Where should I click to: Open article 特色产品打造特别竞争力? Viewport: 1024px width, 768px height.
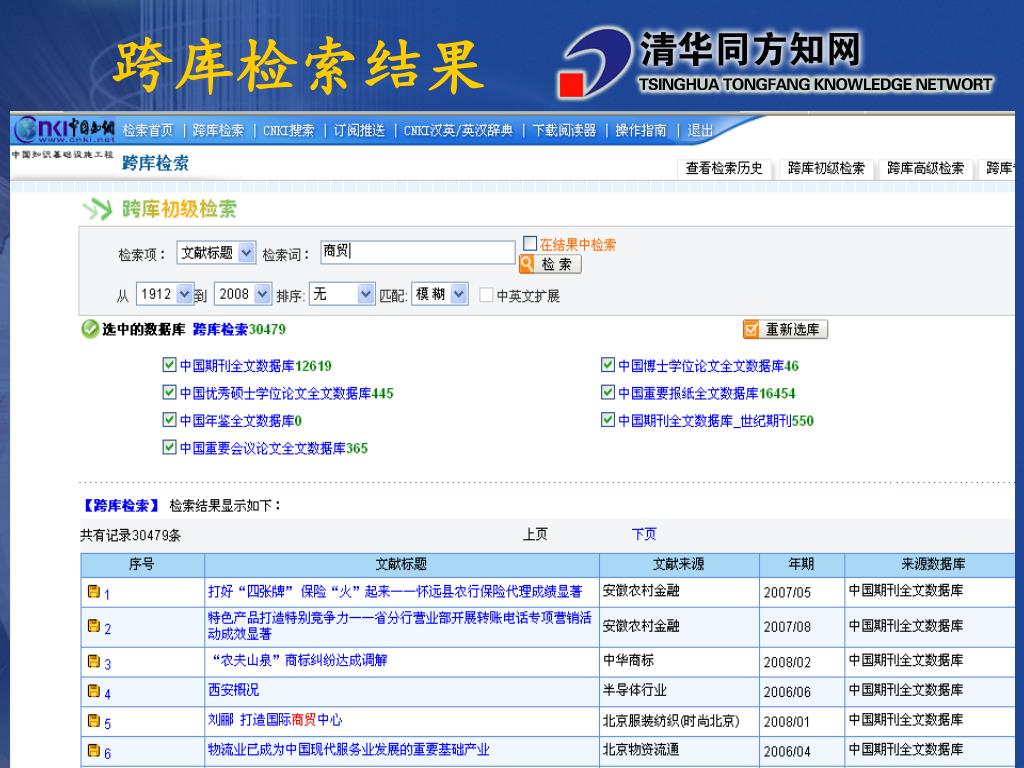[x=400, y=625]
